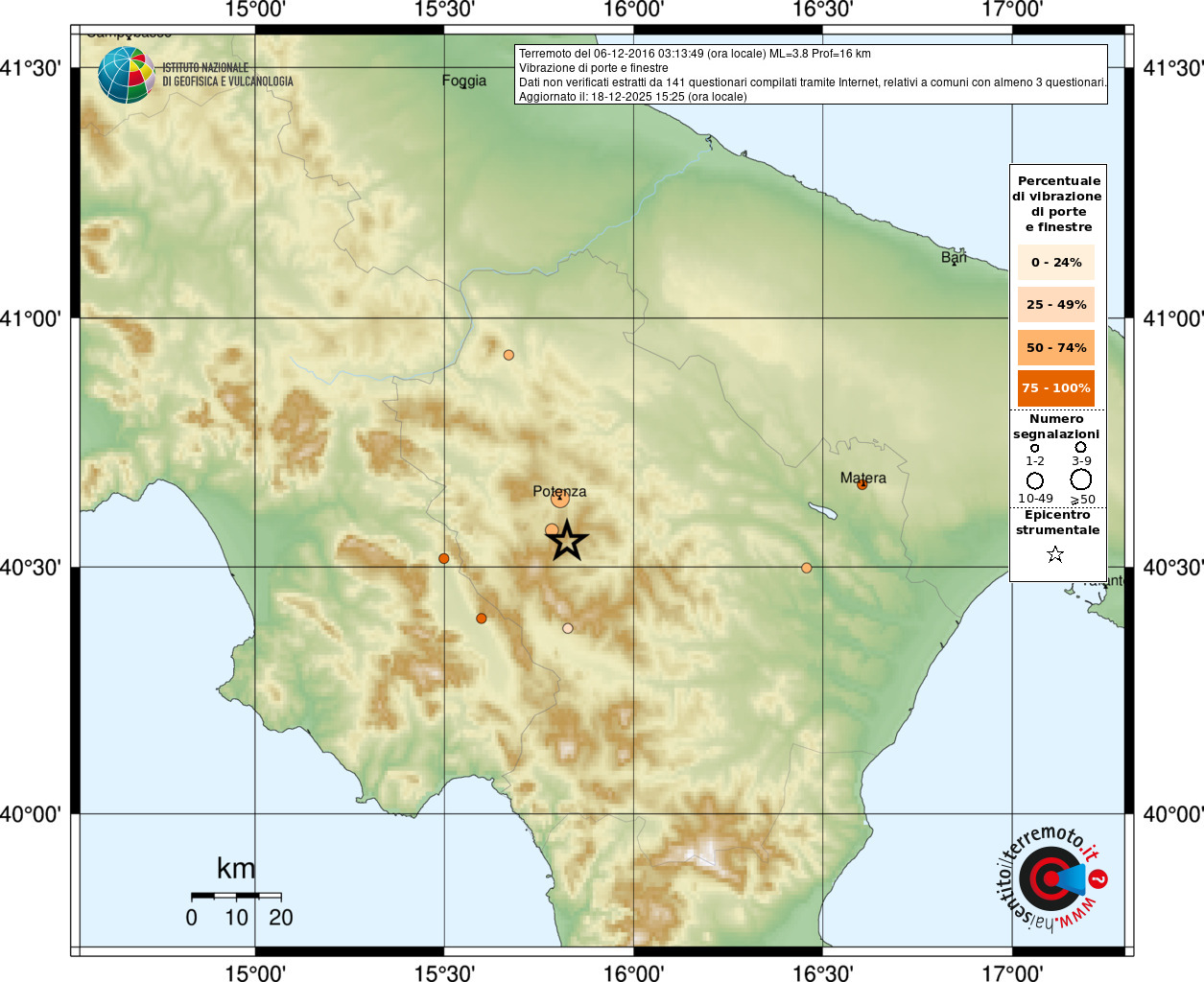The image size is (1204, 982).
Task: Click the 'Epicentro strumentale' legend heading
Action: (x=1057, y=523)
